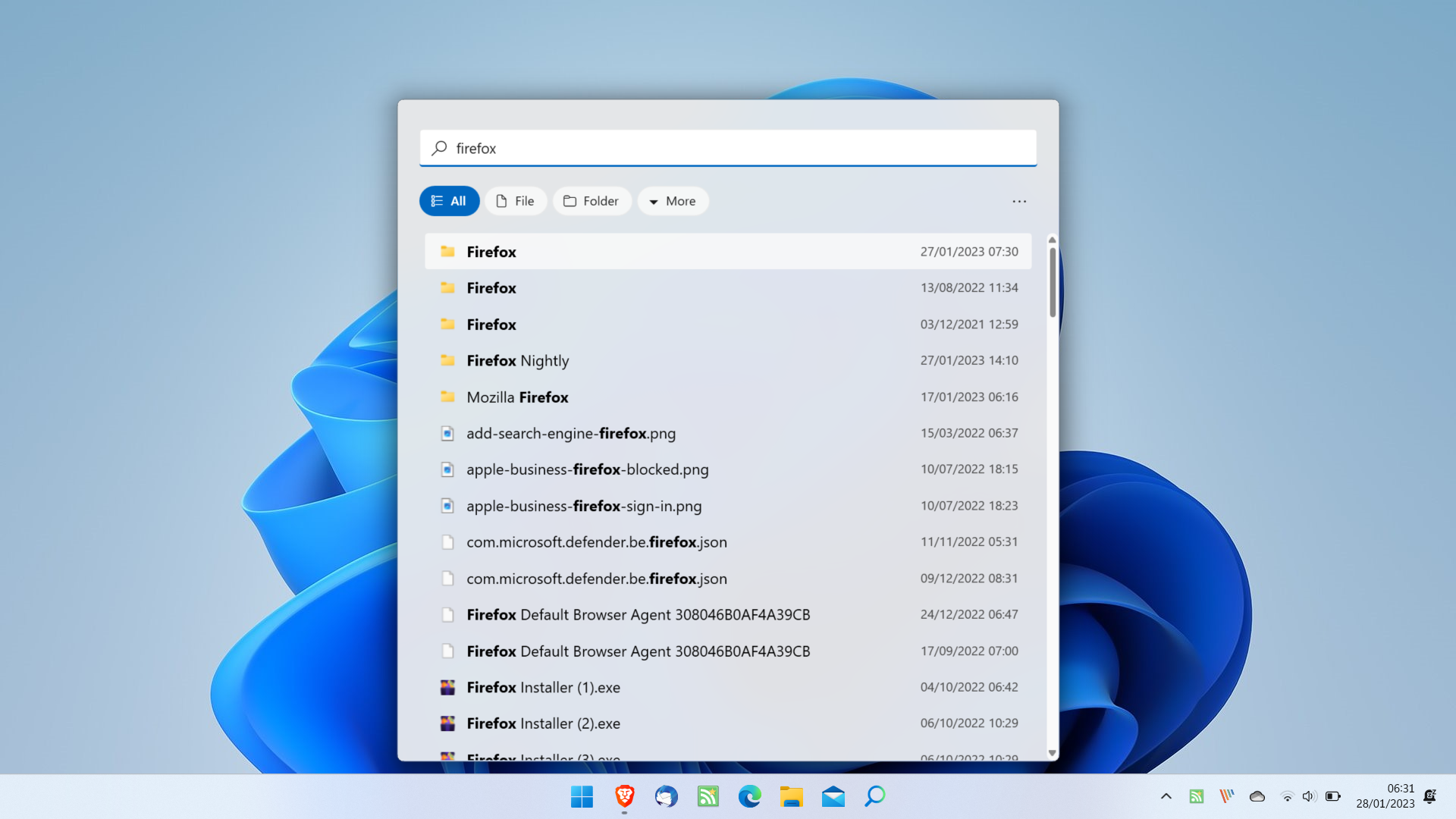
Task: Click the com.microsoft.defender.be.firefox.json file
Action: (x=596, y=541)
